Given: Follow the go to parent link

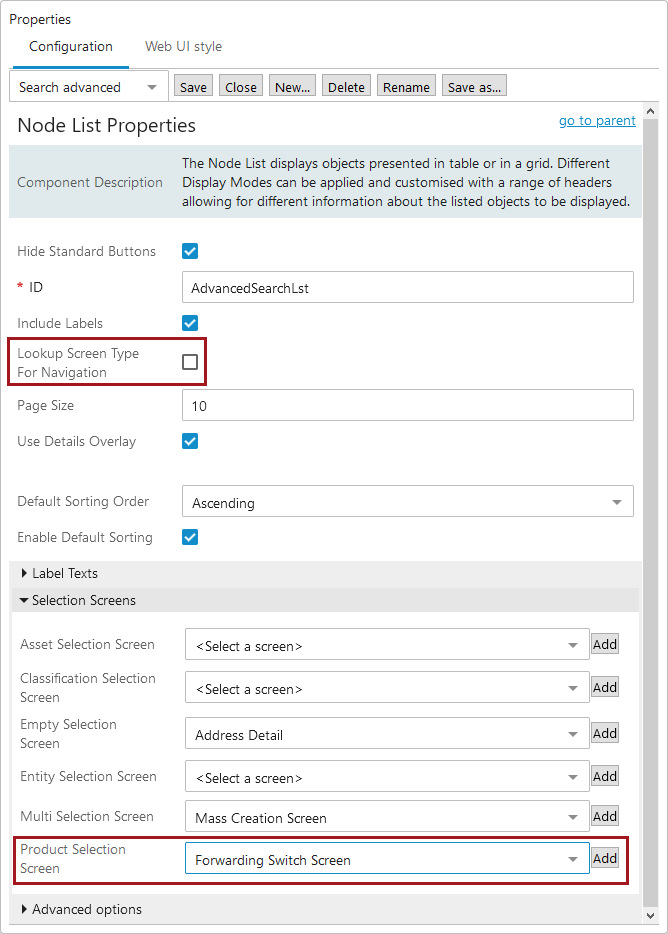Looking at the screenshot, I should point(597,120).
